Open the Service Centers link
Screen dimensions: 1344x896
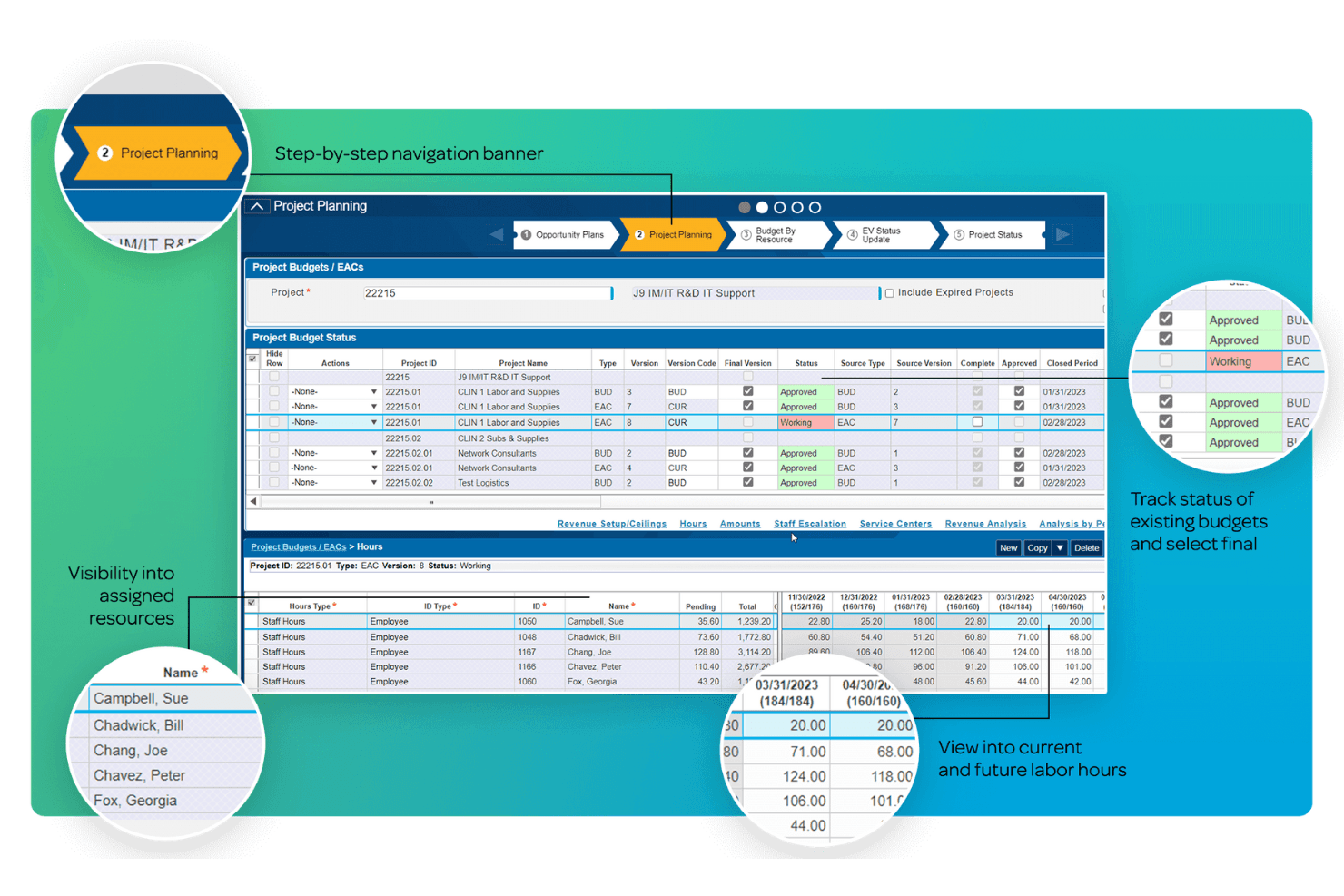tap(895, 524)
